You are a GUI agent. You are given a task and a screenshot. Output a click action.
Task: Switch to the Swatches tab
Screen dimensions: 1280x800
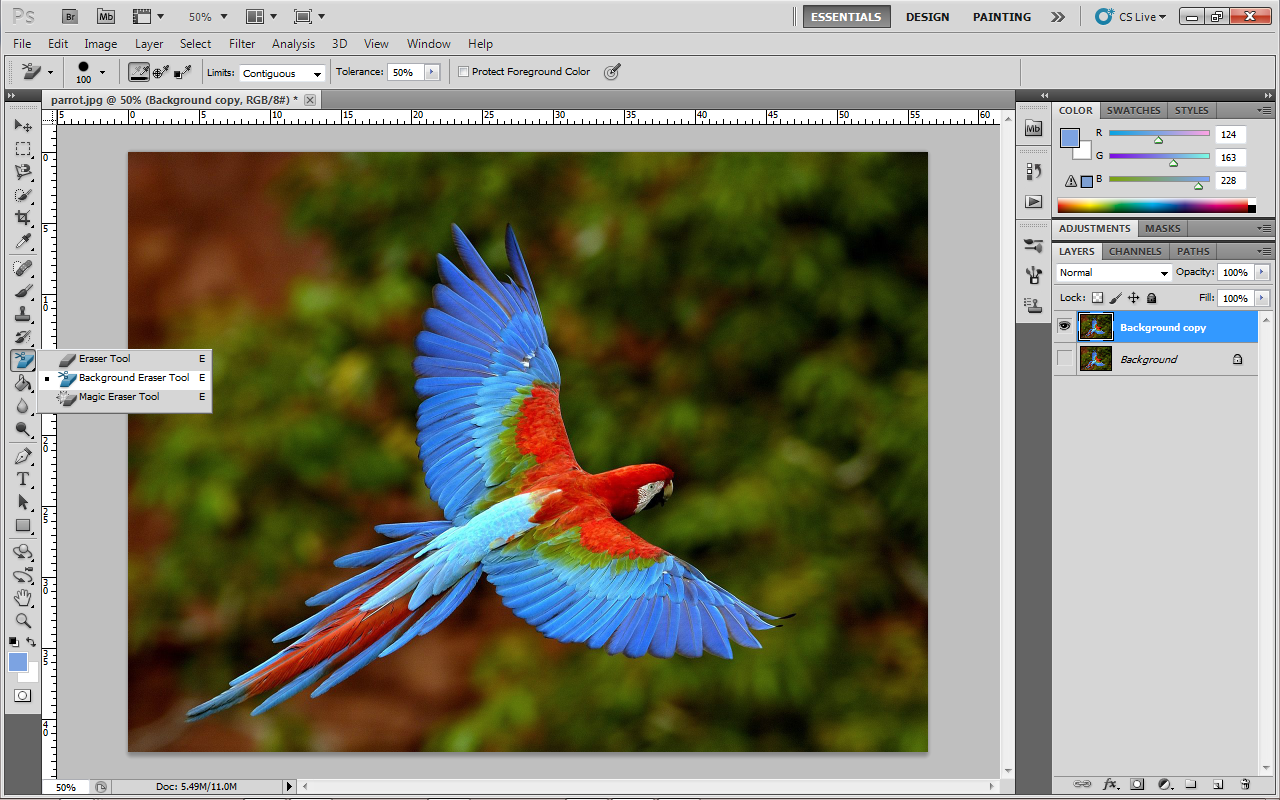1133,110
